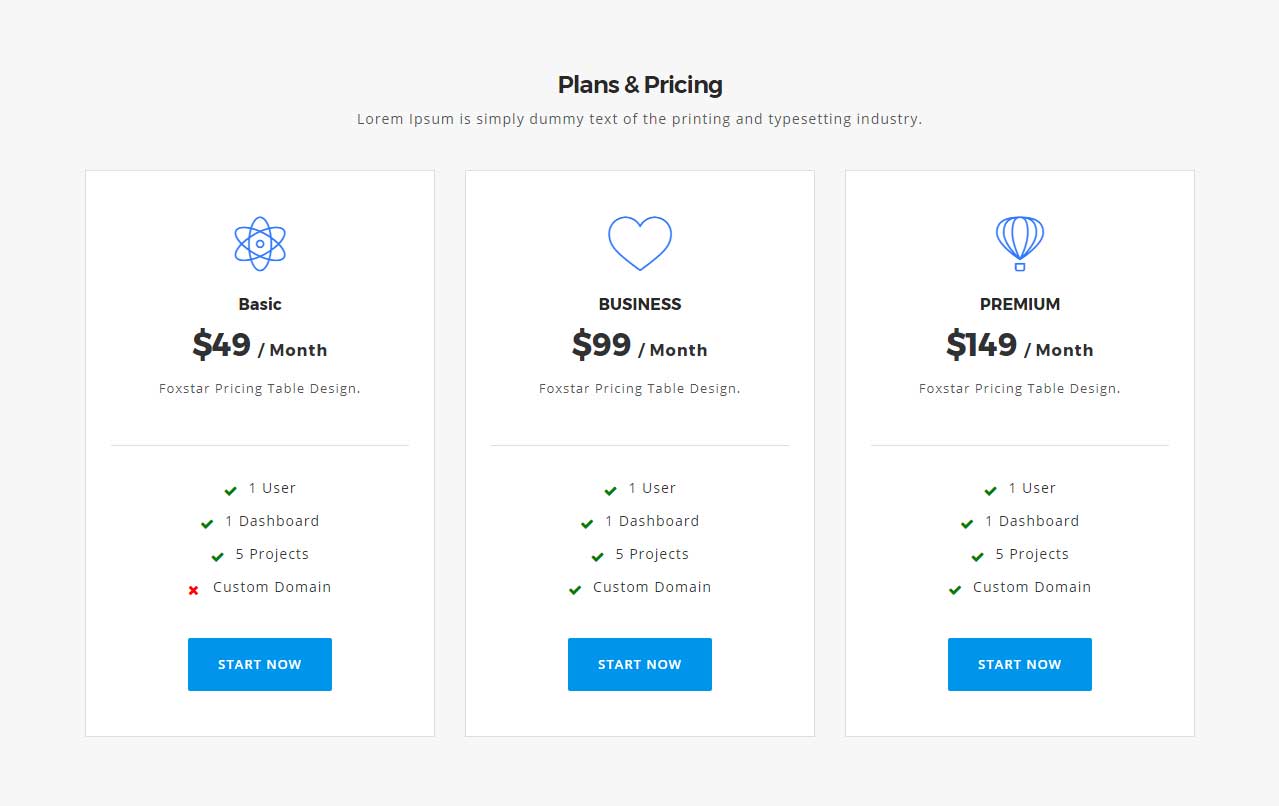Click green check beside Premium Custom Domain
The image size is (1279, 806).
(955, 590)
